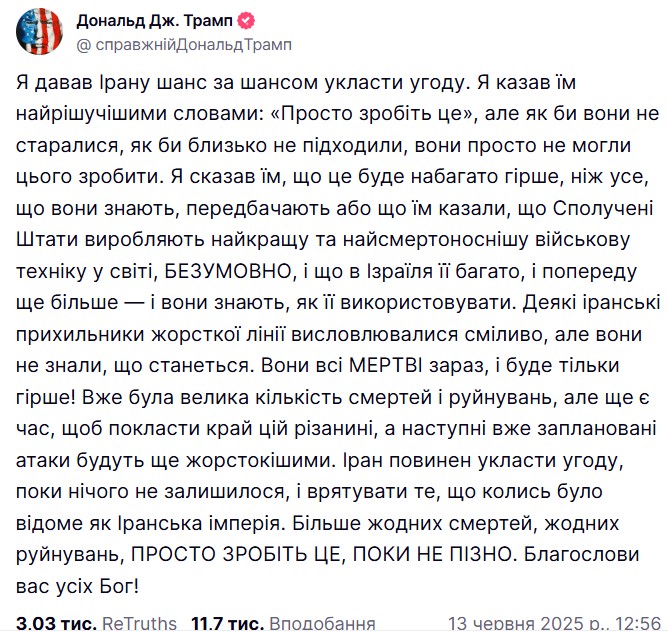Screen dimensions: 668x633
Task: Click the 11.7 тис. likes count
Action: (228, 623)
